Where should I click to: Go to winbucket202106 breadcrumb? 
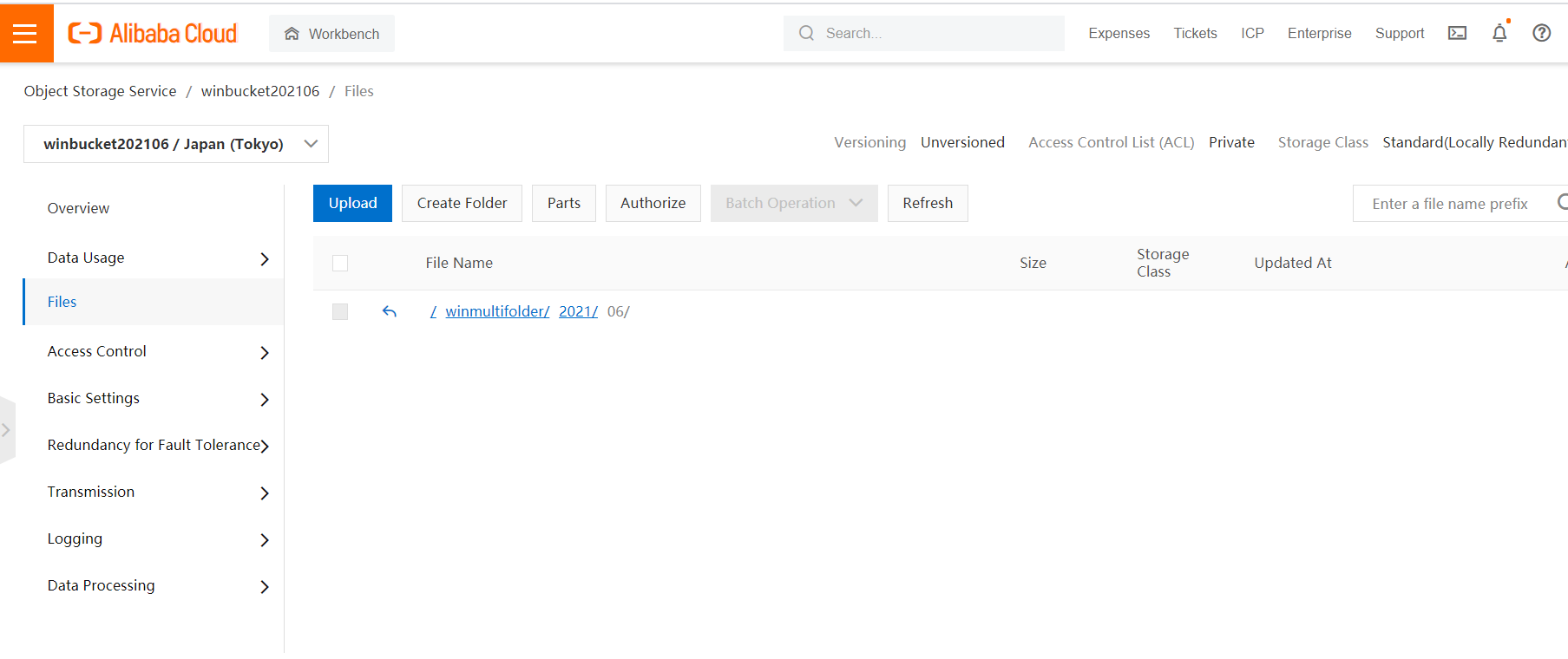[x=260, y=91]
